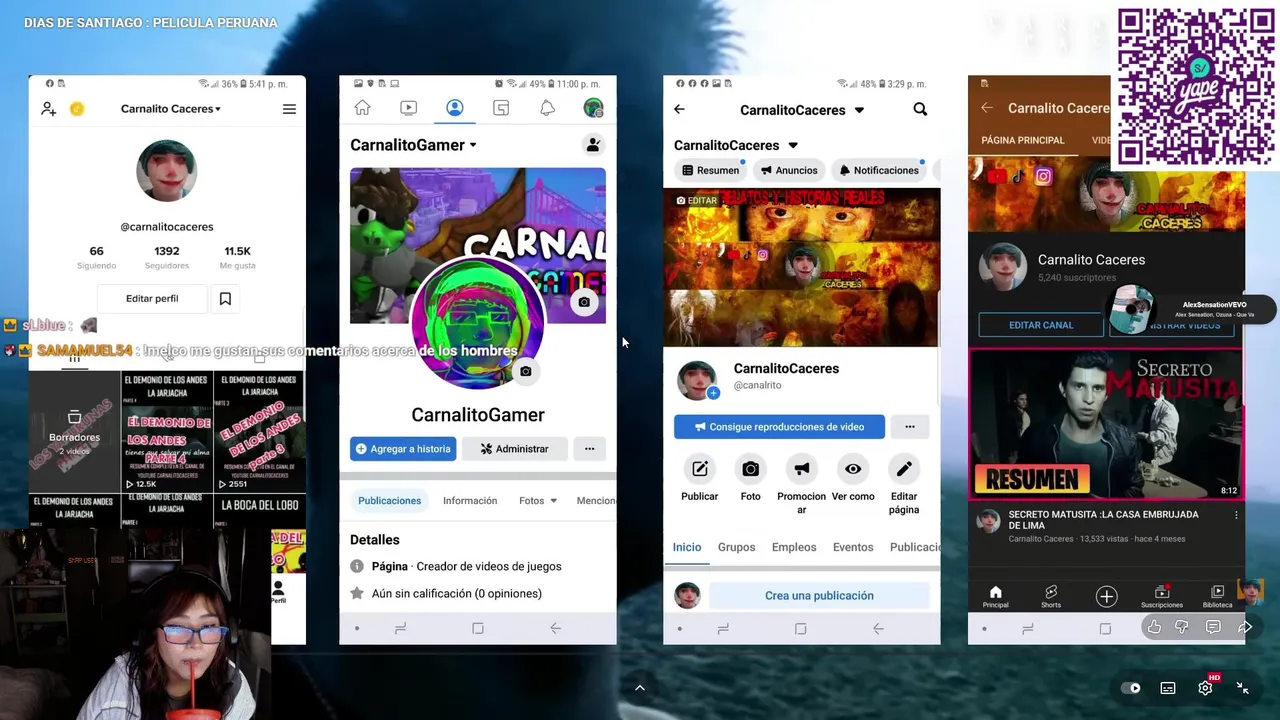Tap the camera icon on CarnalitoGamer cover photo
Screen dimensions: 1280x720
584,302
